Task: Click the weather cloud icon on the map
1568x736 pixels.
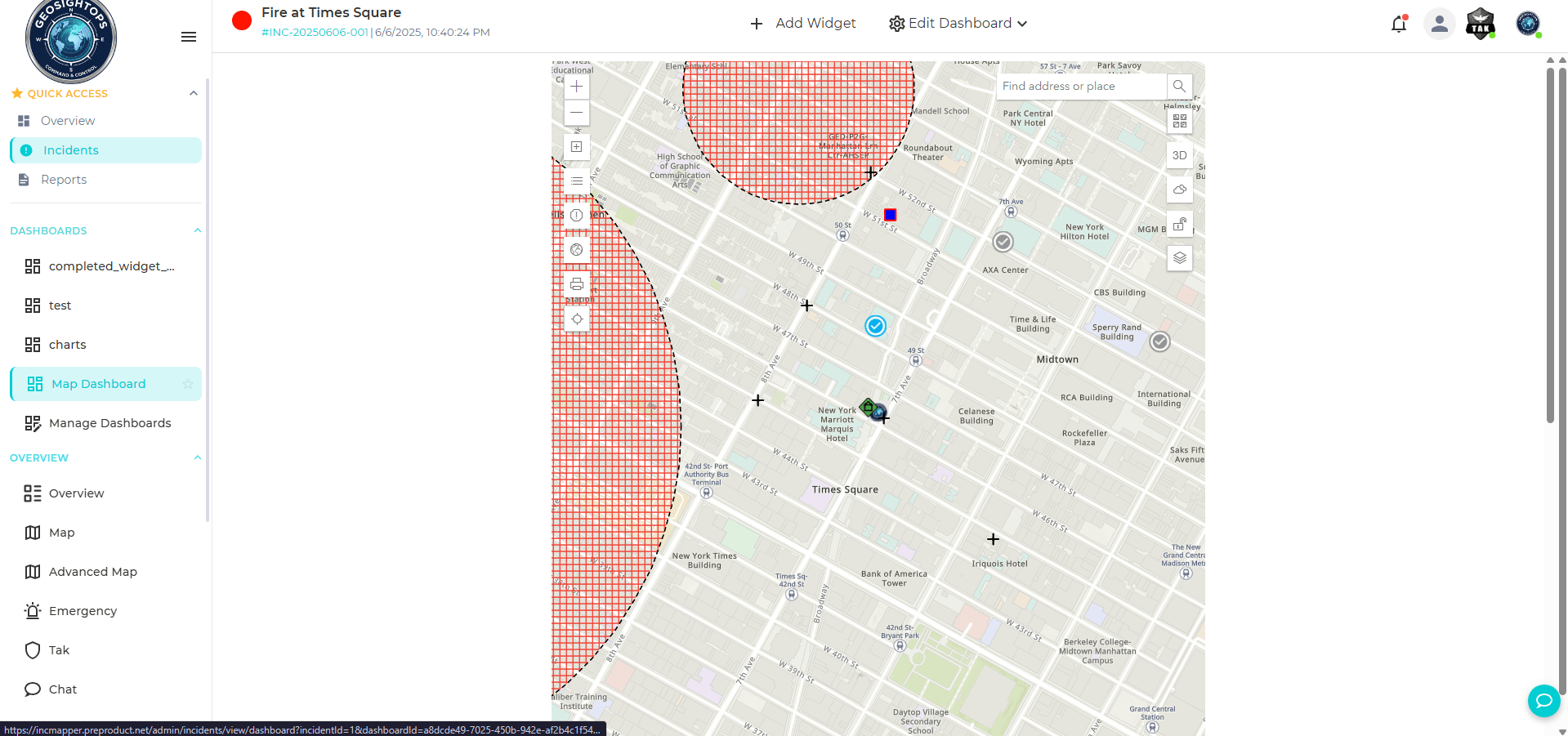Action: point(1179,190)
